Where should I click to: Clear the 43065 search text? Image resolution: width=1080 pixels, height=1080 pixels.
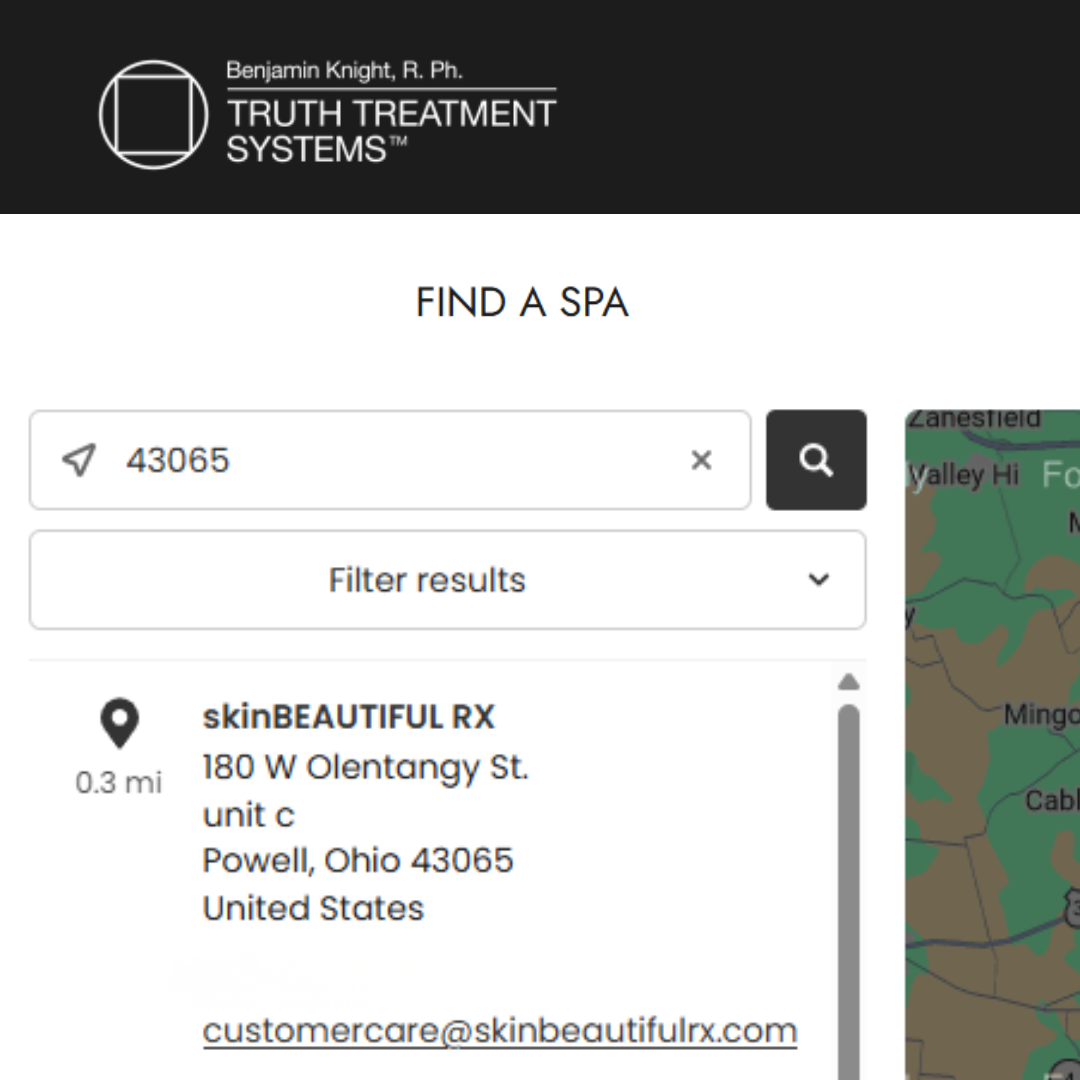(x=701, y=460)
